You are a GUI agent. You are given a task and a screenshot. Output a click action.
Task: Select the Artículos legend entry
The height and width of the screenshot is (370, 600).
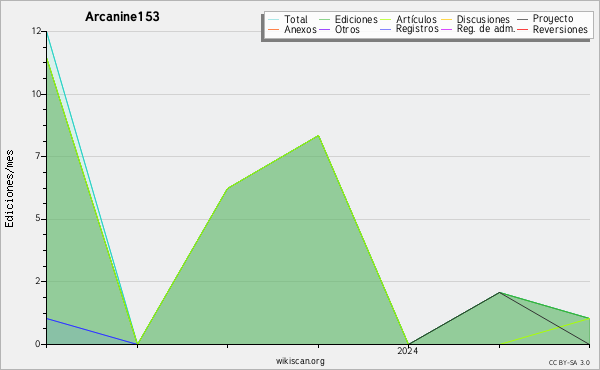[408, 19]
